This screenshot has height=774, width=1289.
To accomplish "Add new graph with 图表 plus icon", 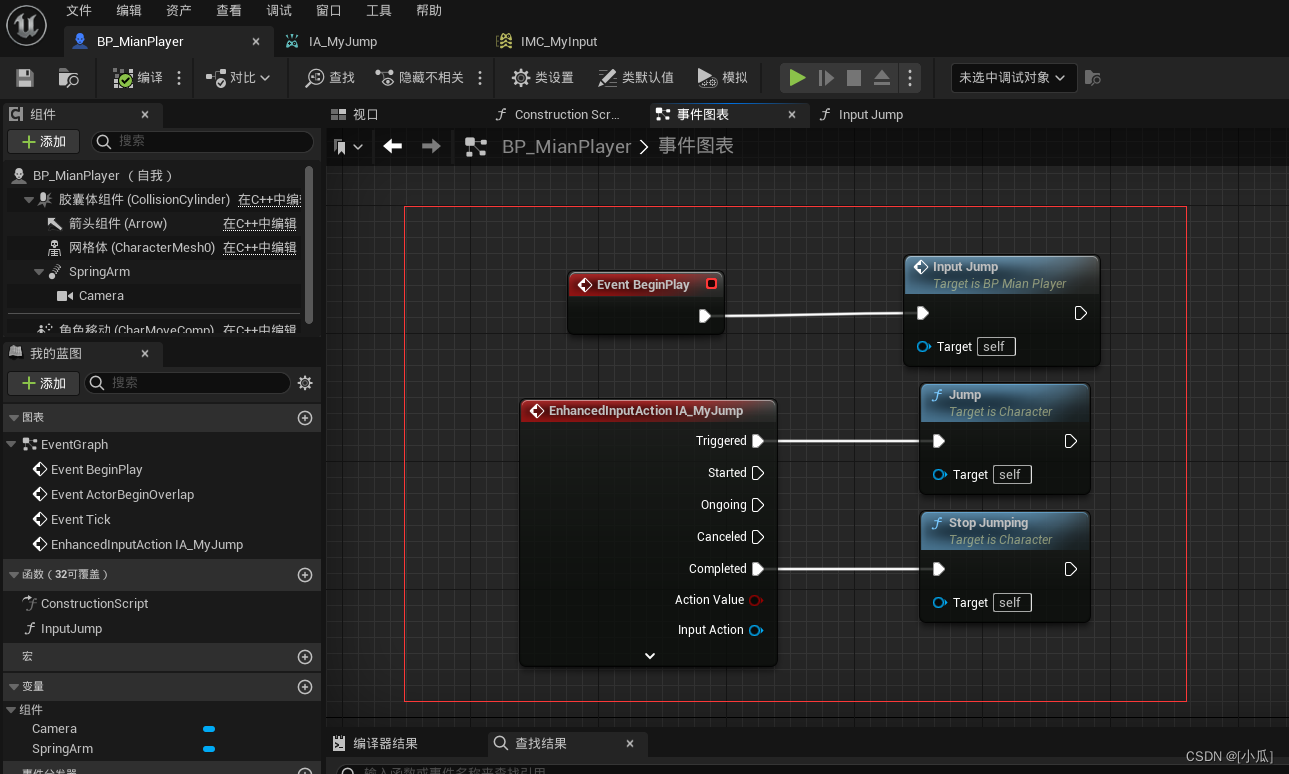I will click(x=305, y=418).
